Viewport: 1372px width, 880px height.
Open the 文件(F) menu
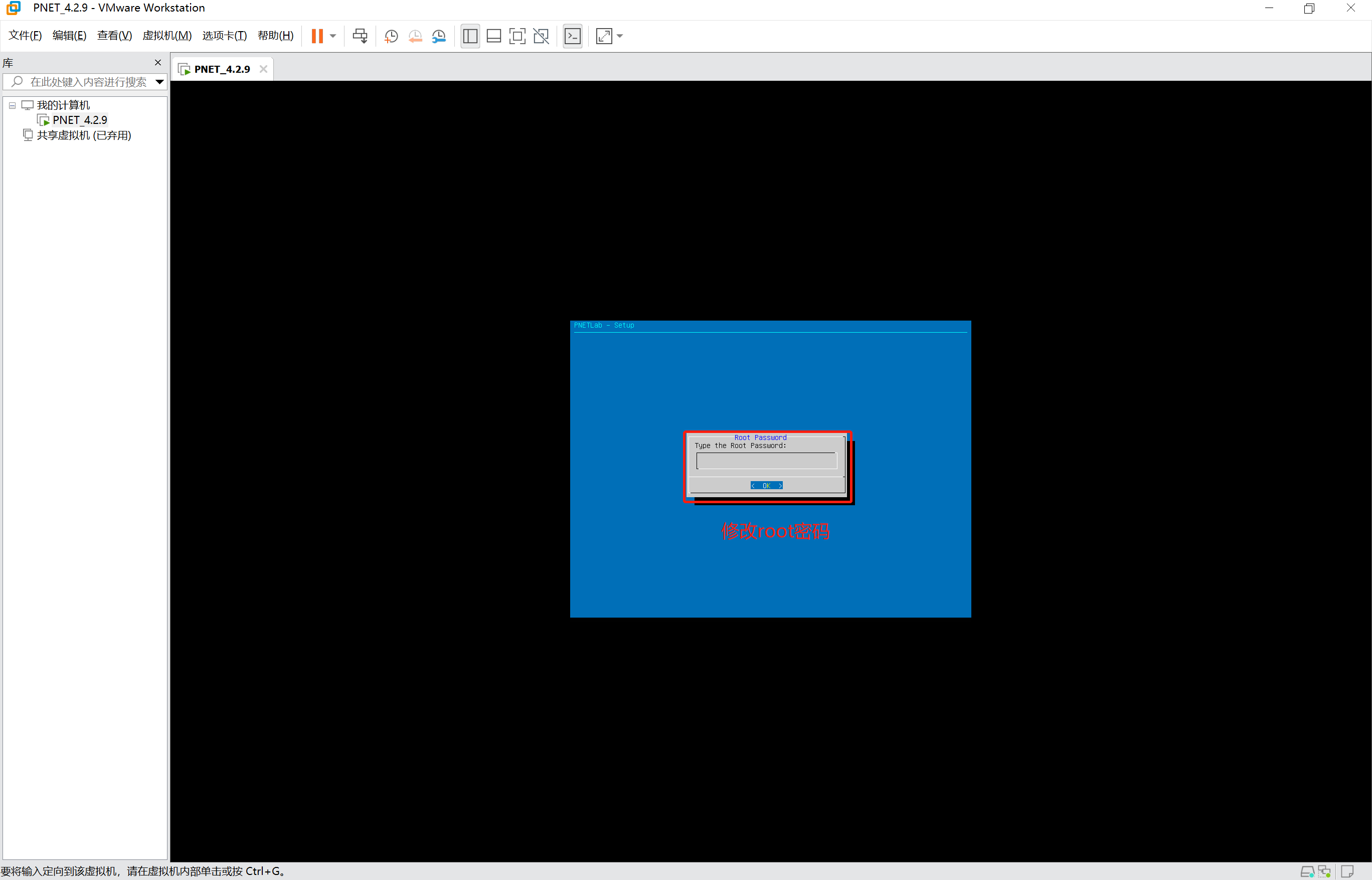[25, 36]
